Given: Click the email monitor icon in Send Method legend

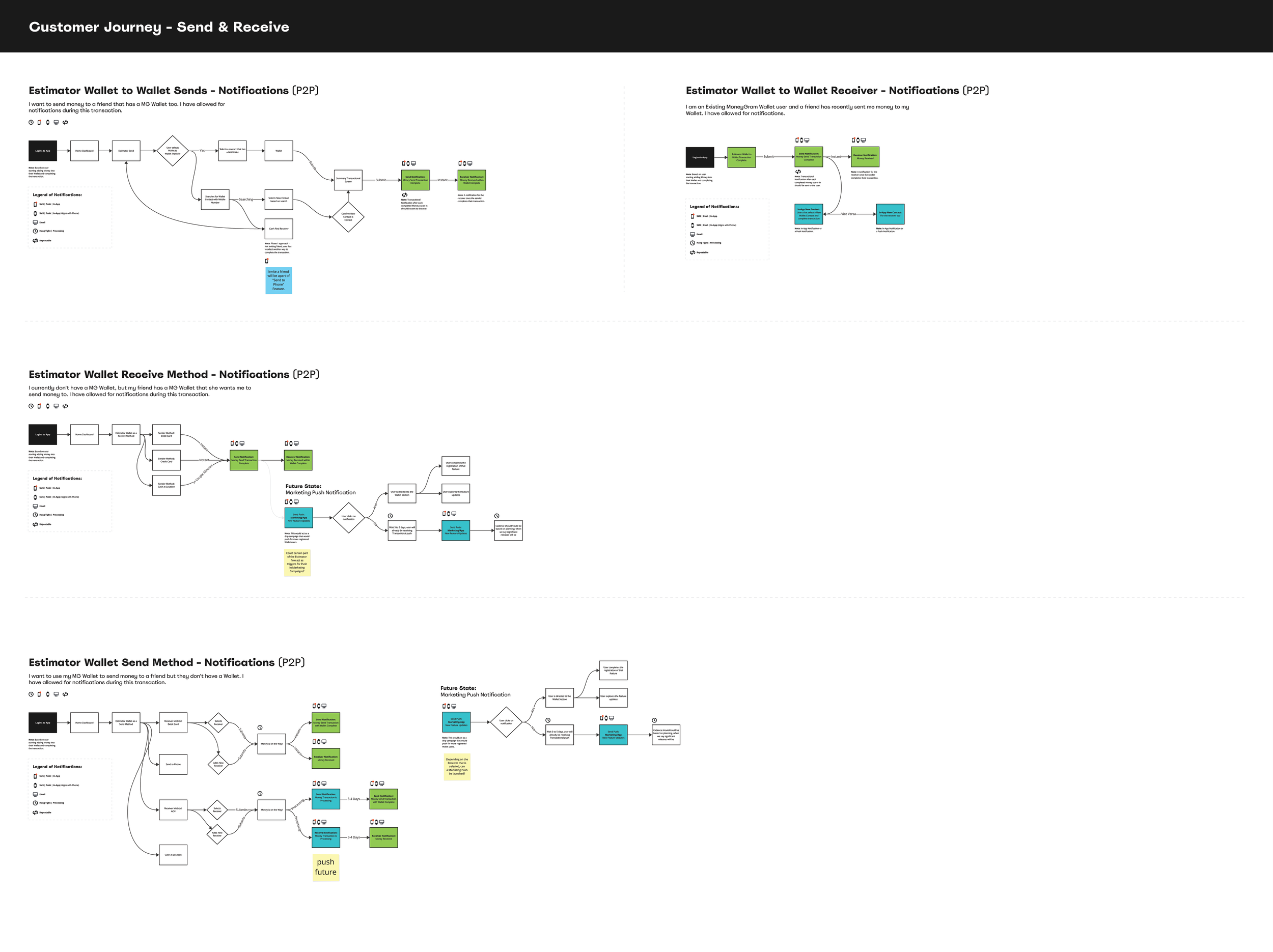Looking at the screenshot, I should click(x=35, y=794).
